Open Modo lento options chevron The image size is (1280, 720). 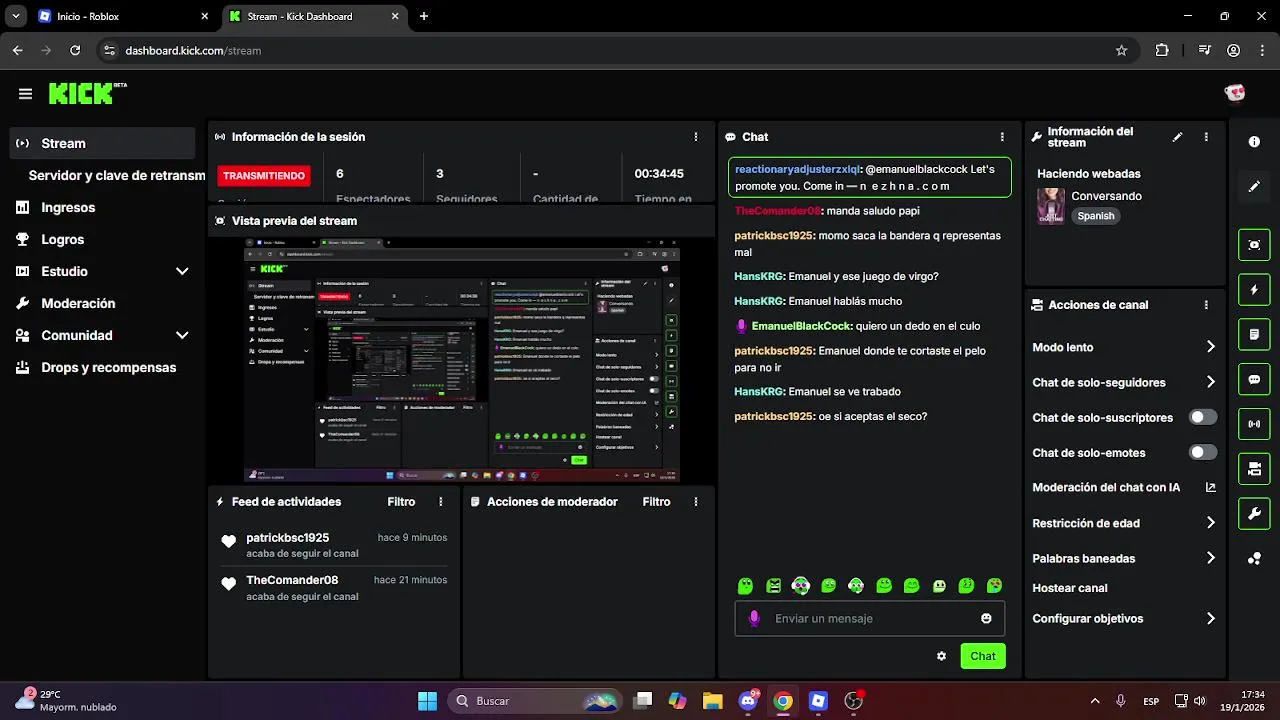(1210, 347)
